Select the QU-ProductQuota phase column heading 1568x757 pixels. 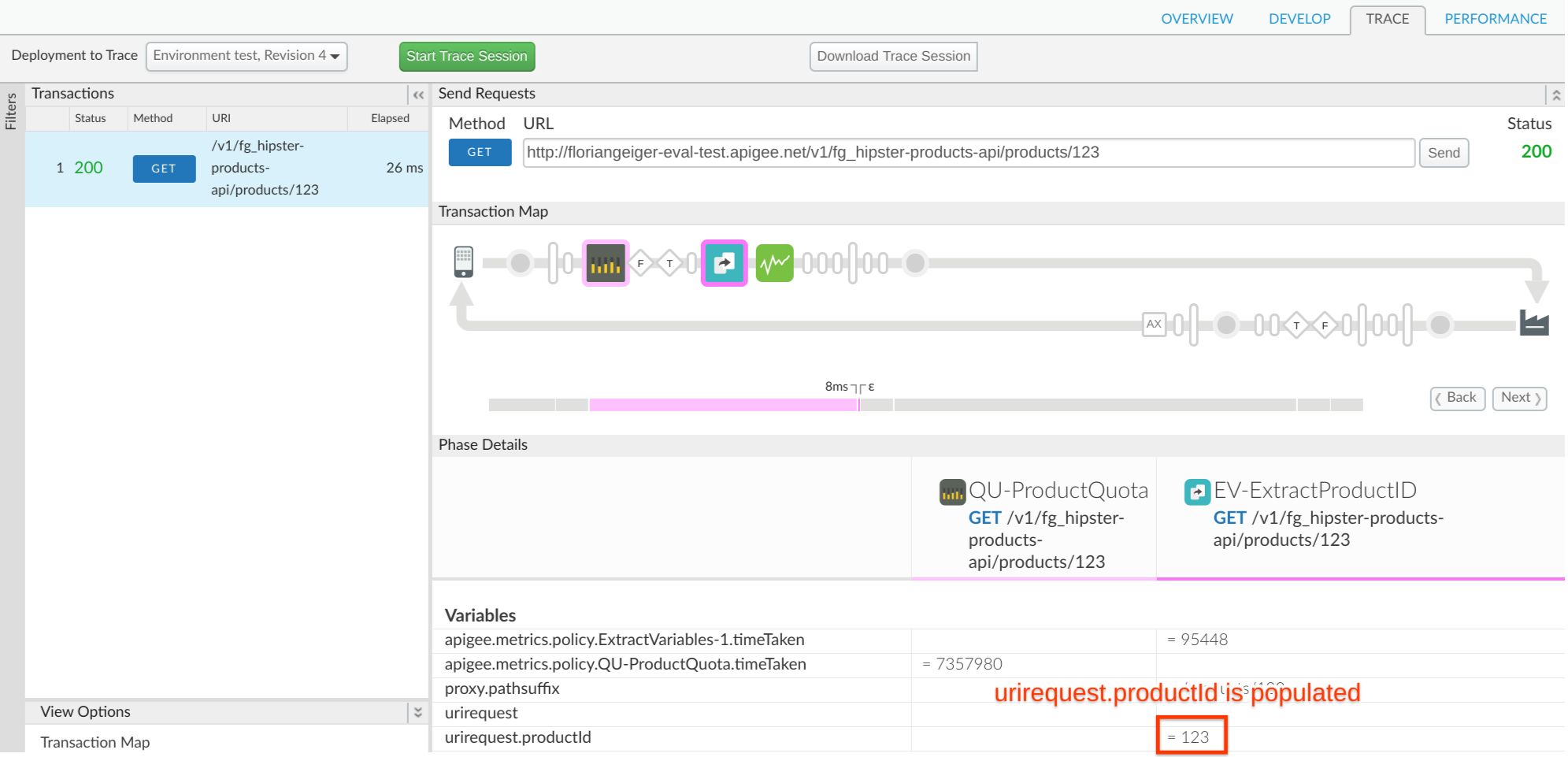point(1058,491)
